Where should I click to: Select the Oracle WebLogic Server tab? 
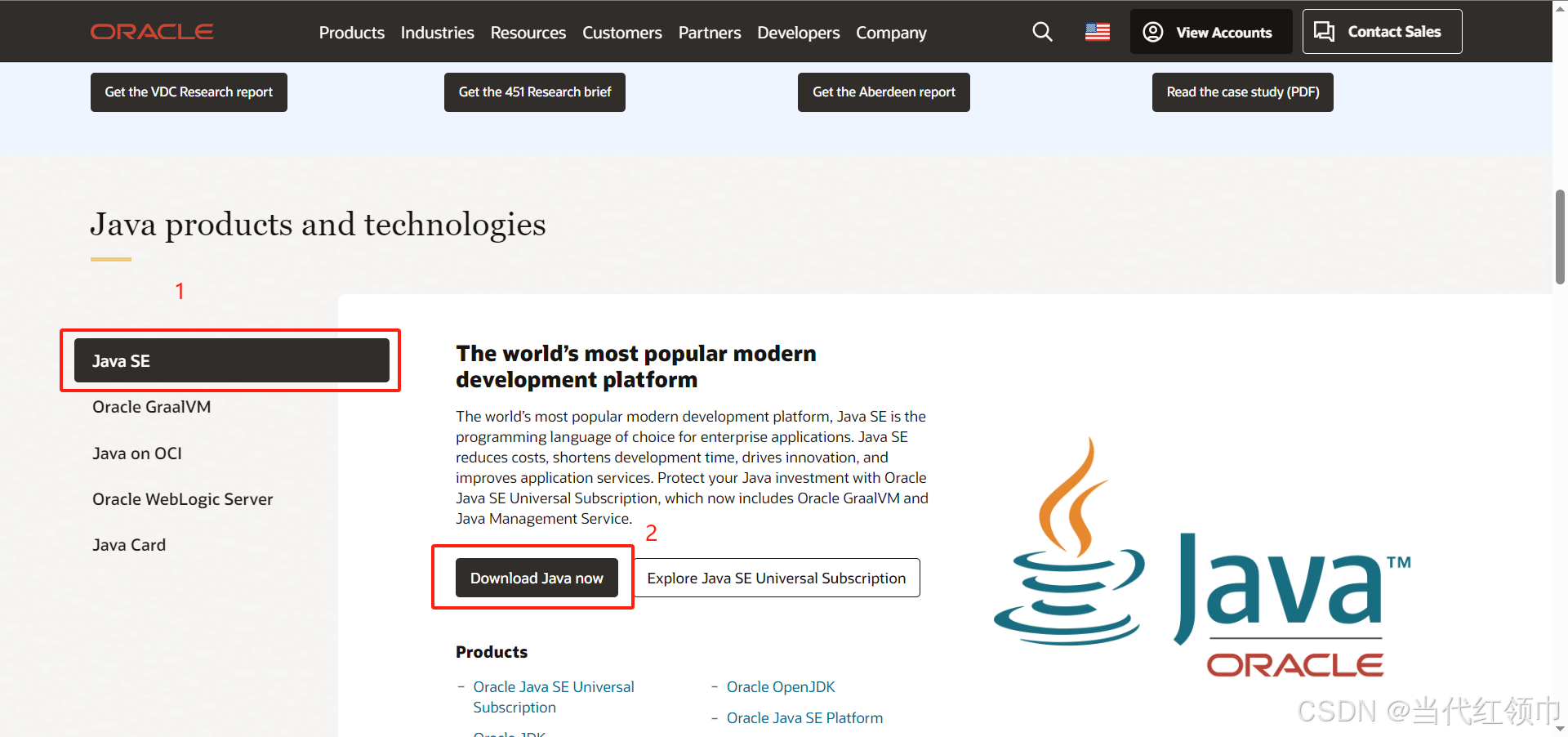pyautogui.click(x=183, y=499)
